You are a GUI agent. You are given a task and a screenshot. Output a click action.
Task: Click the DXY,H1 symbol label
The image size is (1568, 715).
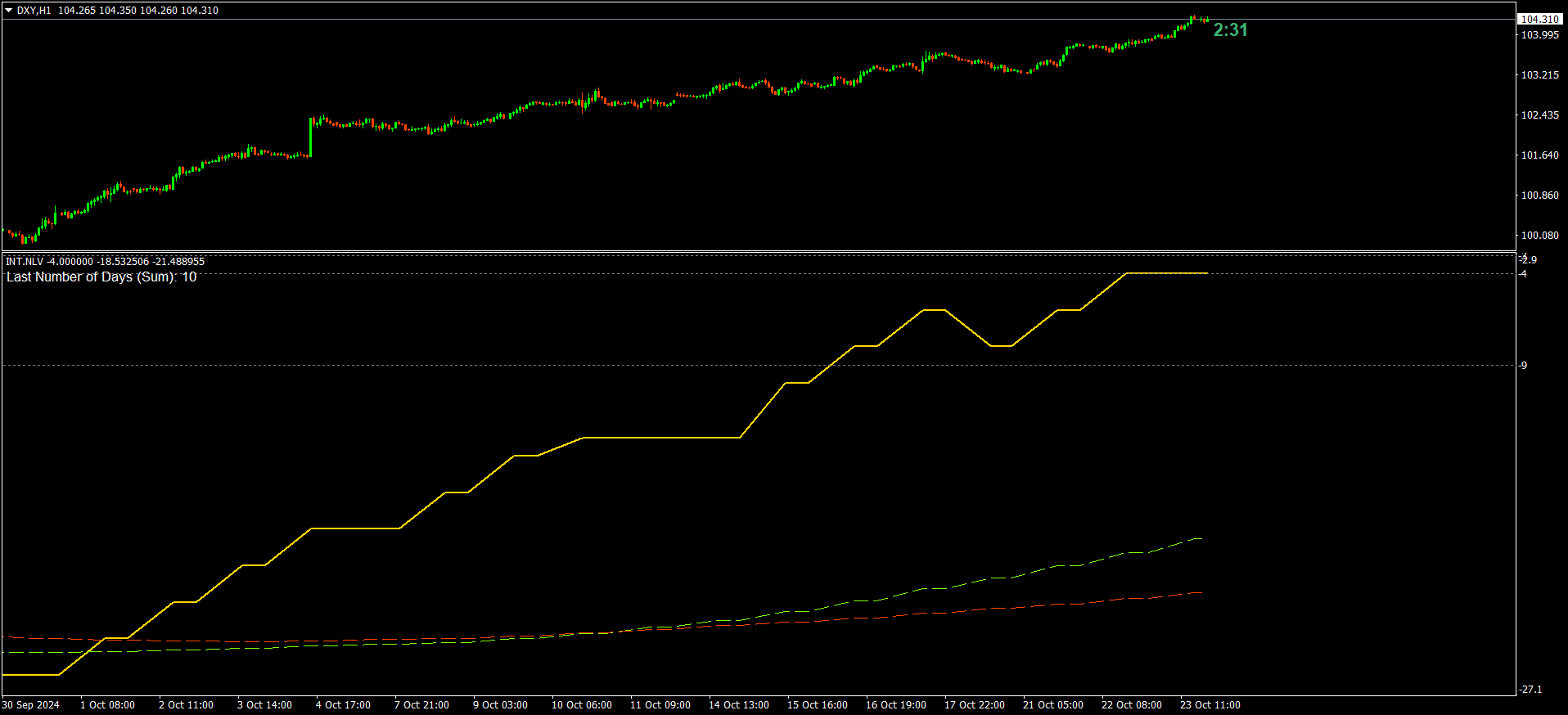[34, 11]
